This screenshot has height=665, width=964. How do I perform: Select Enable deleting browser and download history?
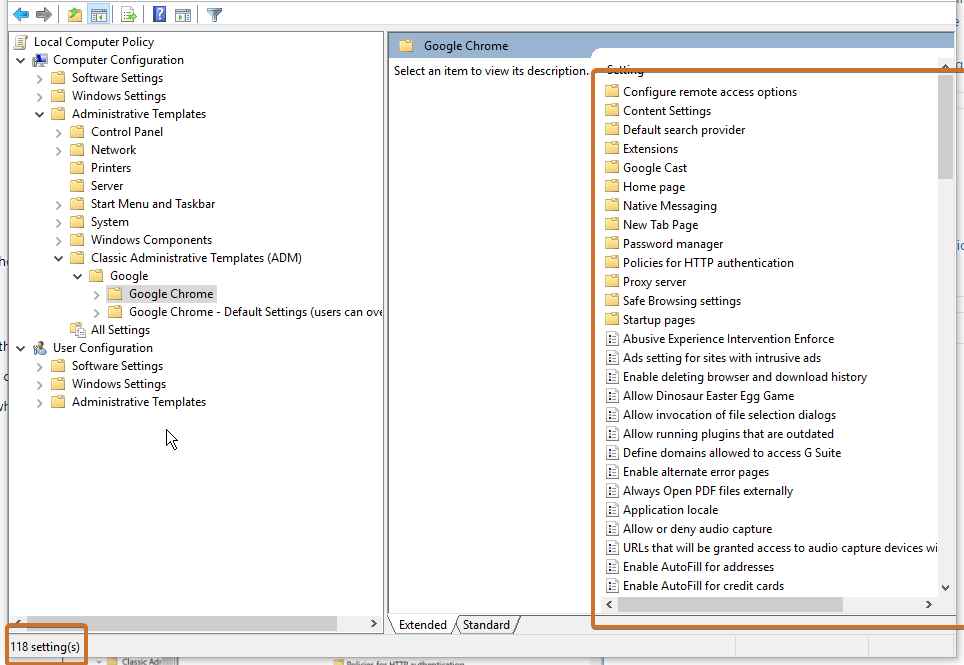coord(745,377)
